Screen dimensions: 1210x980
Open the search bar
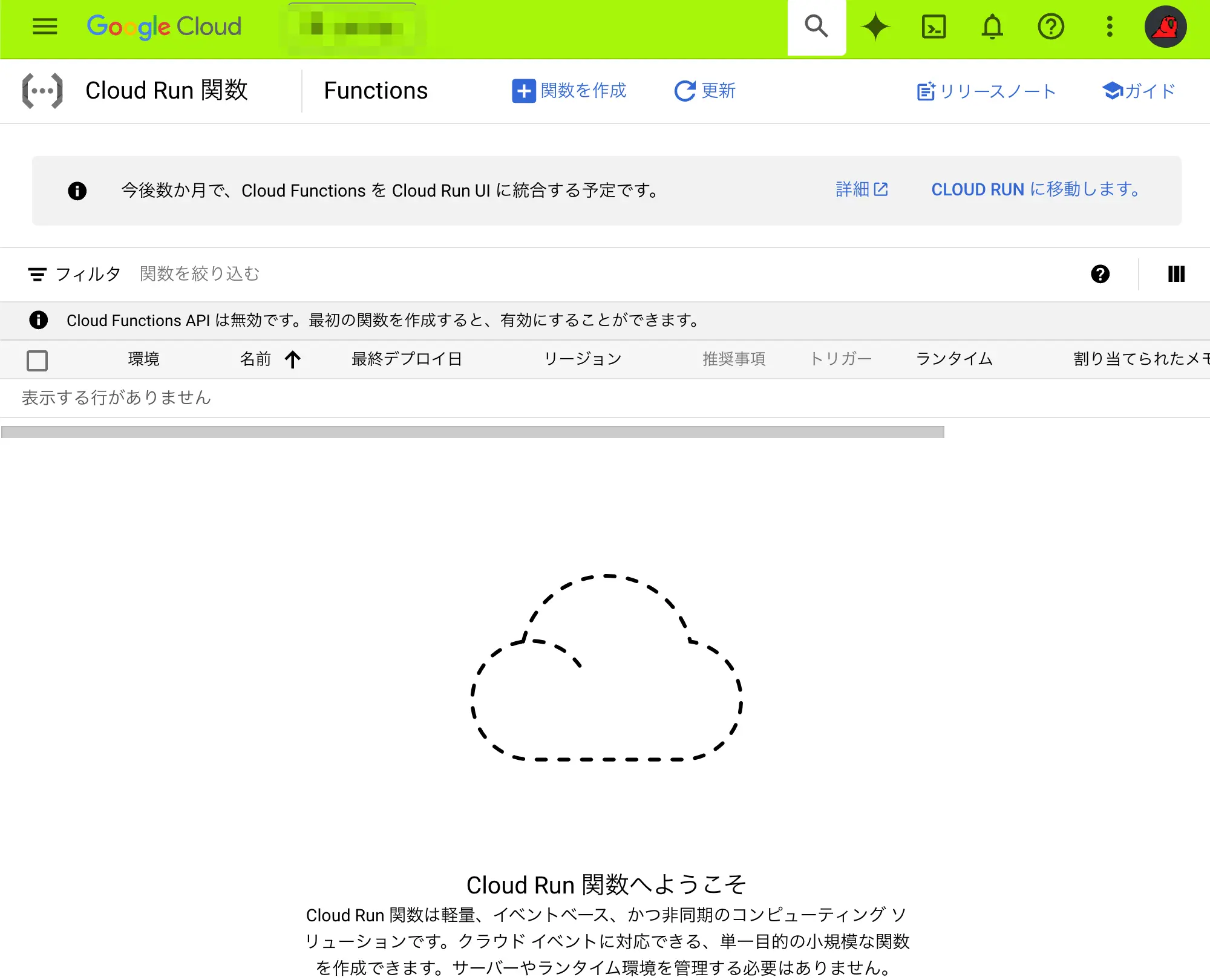point(816,27)
